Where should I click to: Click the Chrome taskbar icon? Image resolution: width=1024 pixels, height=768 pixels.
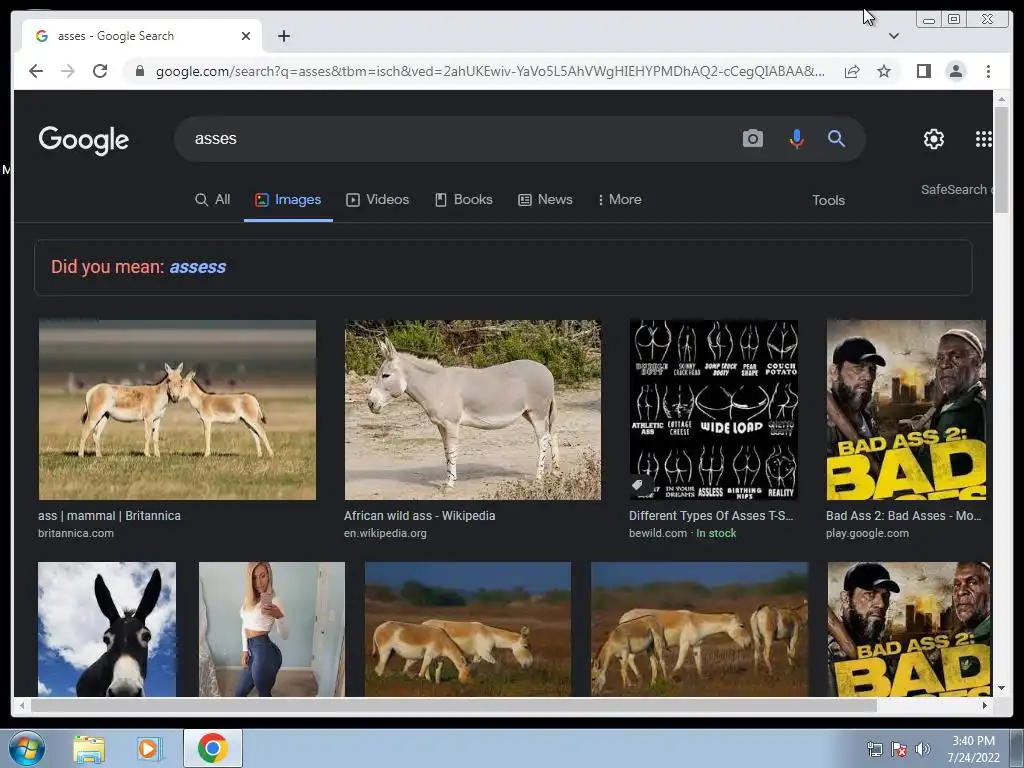click(x=212, y=748)
